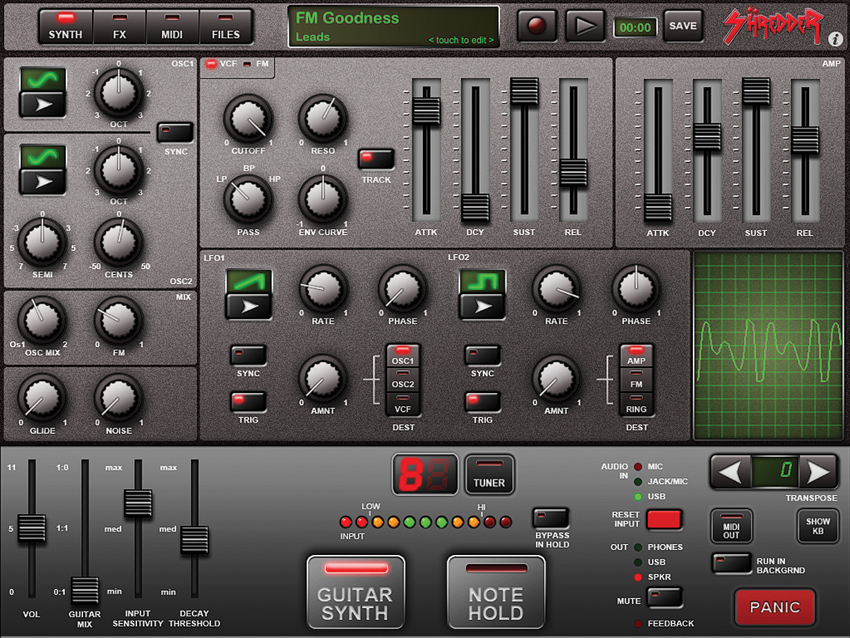Cycle LFO2 waveform with arrow button
Screen dimensions: 850x638
[x=482, y=306]
